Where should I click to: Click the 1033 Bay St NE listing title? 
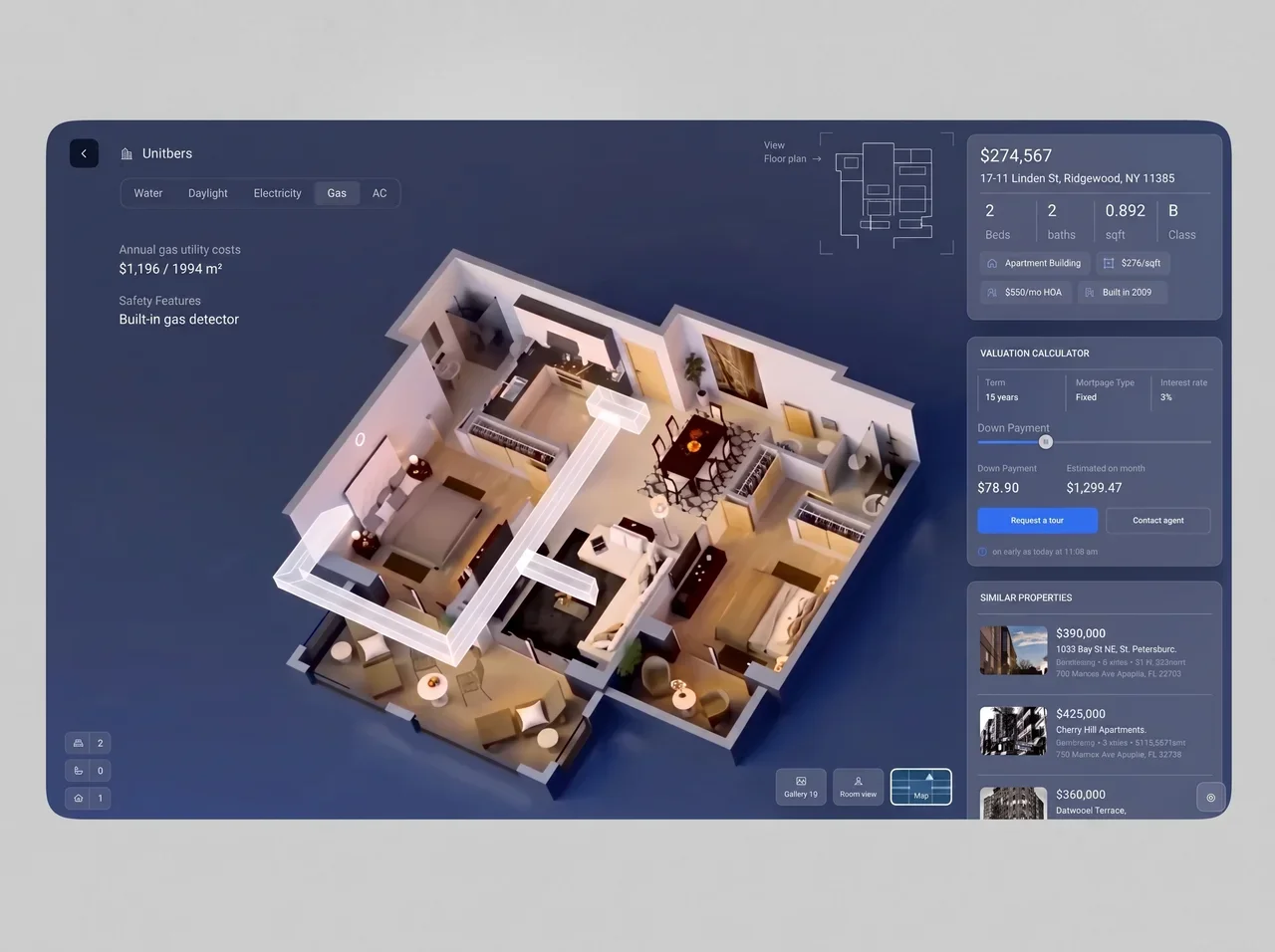click(1116, 649)
